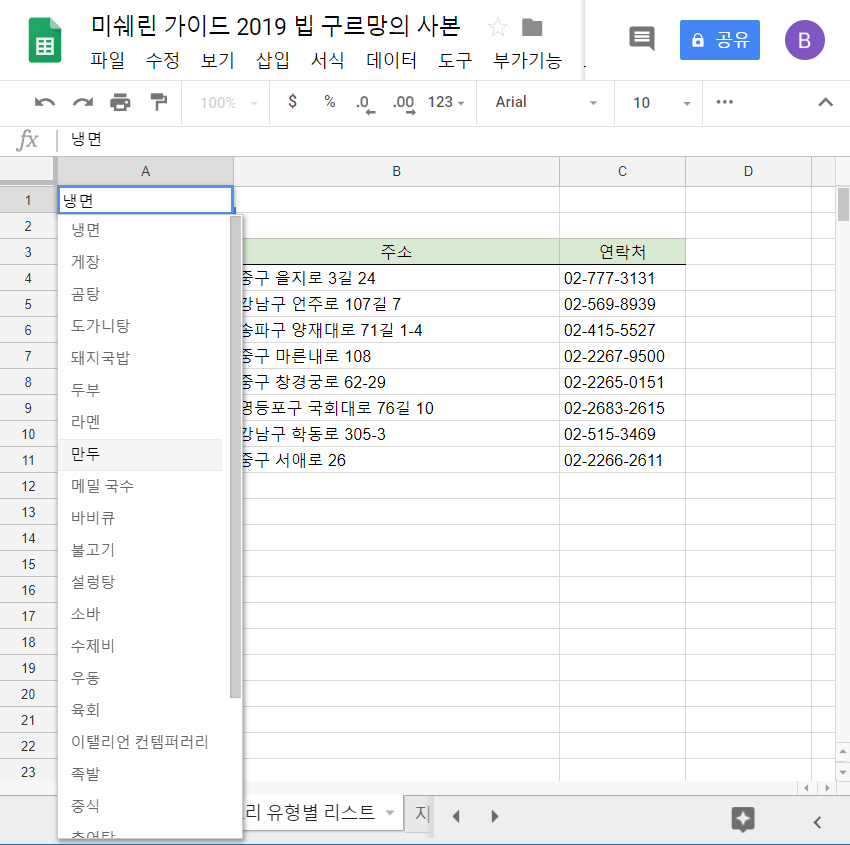850x845 pixels.
Task: Click the redo arrow icon
Action: coord(82,102)
